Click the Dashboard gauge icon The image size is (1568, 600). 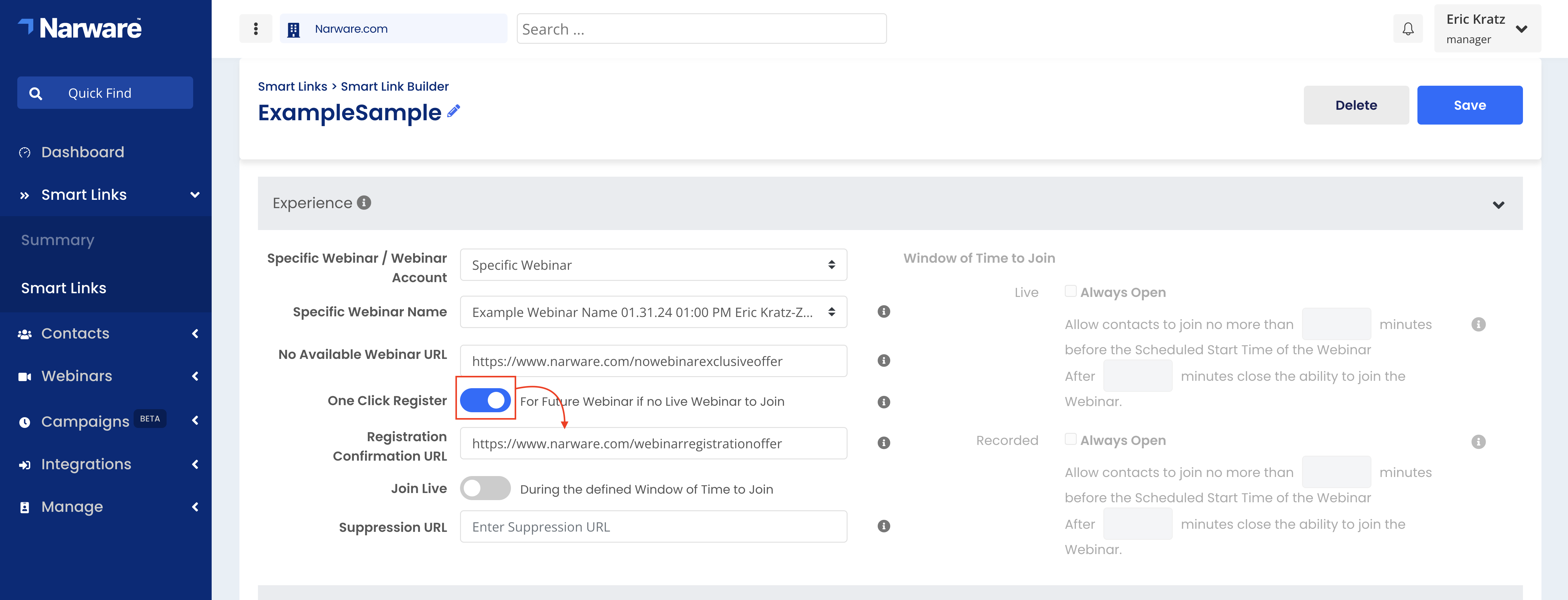tap(24, 153)
